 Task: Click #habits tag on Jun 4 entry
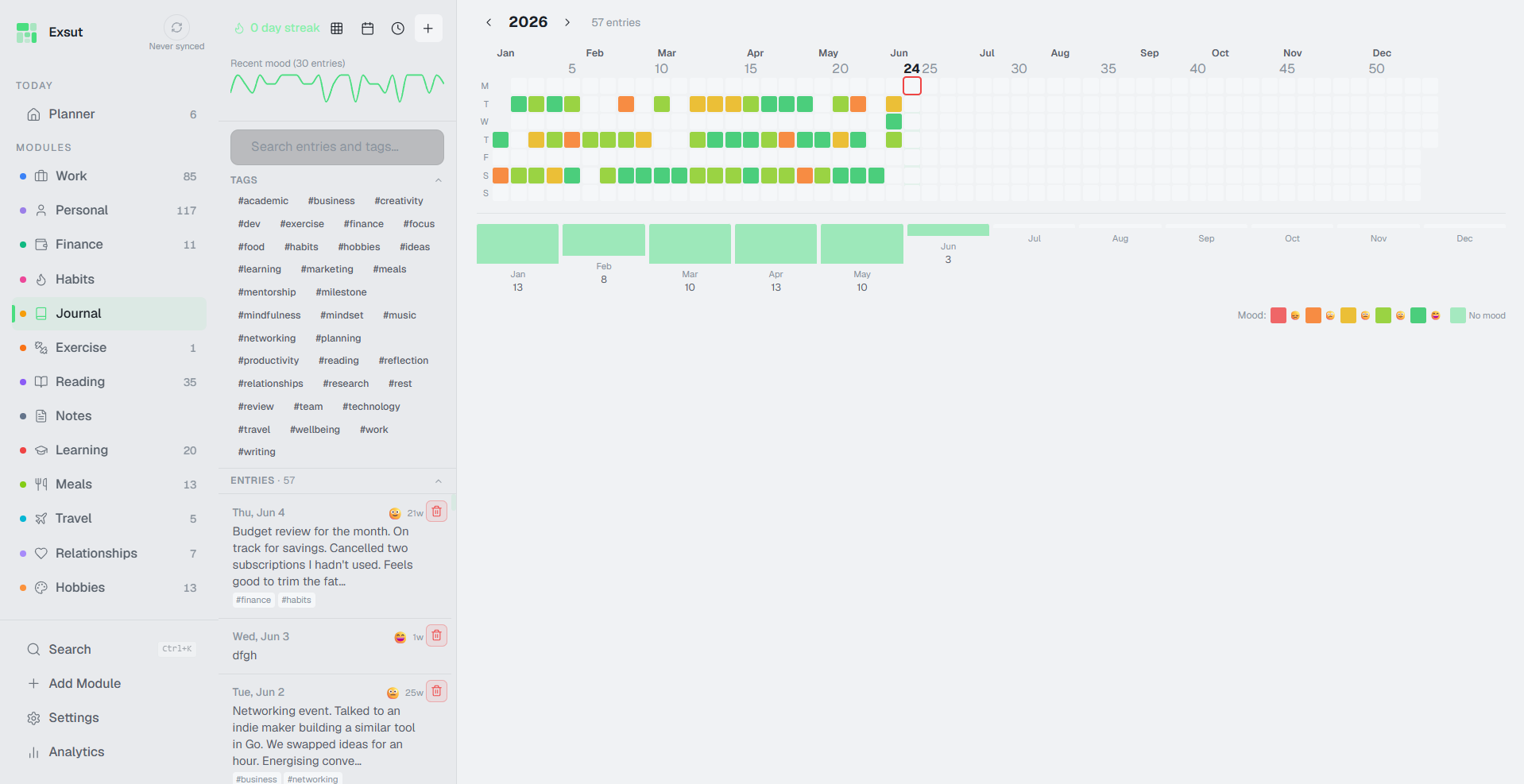pyautogui.click(x=296, y=601)
